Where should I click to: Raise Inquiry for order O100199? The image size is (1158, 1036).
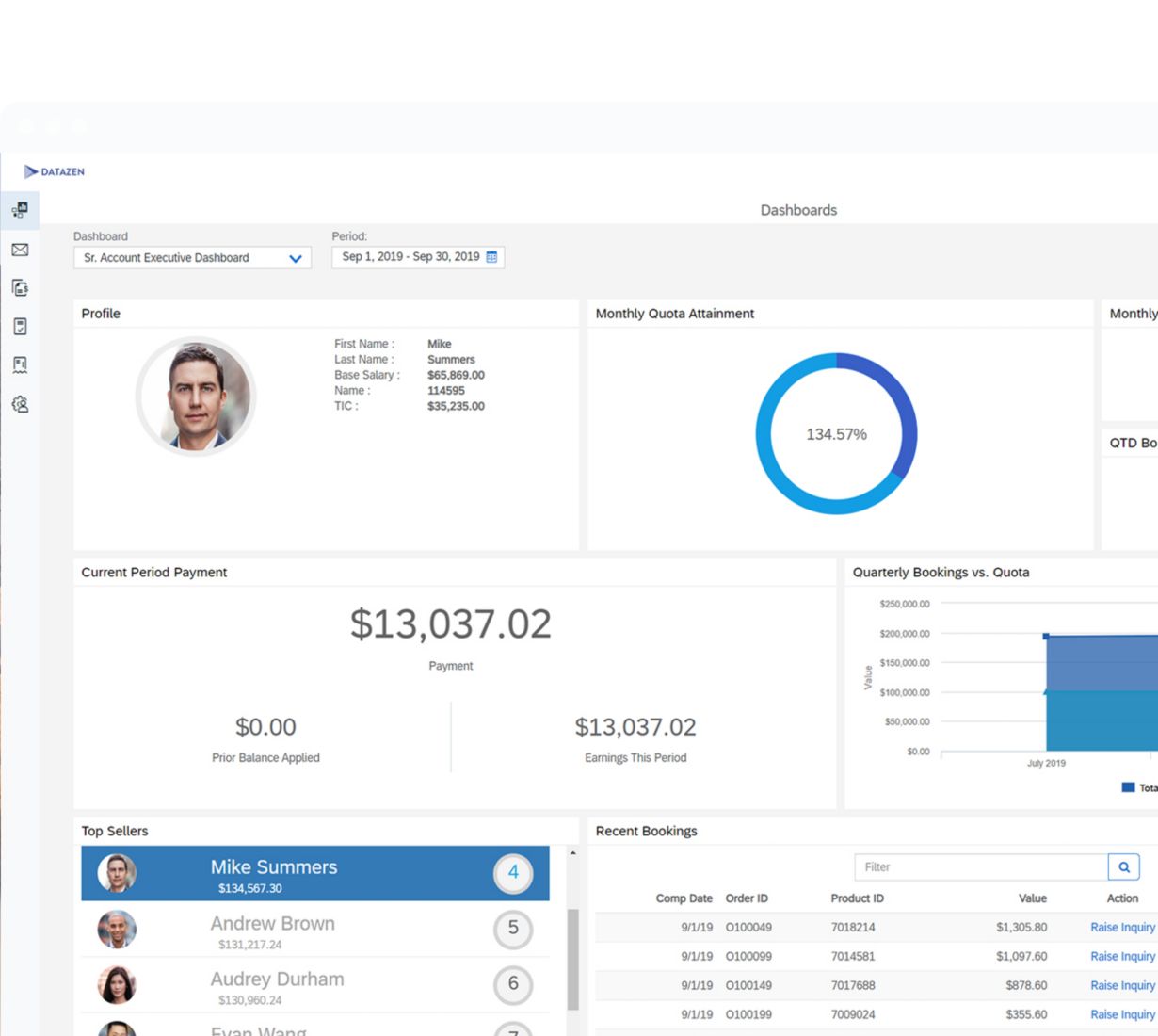tap(1122, 1014)
